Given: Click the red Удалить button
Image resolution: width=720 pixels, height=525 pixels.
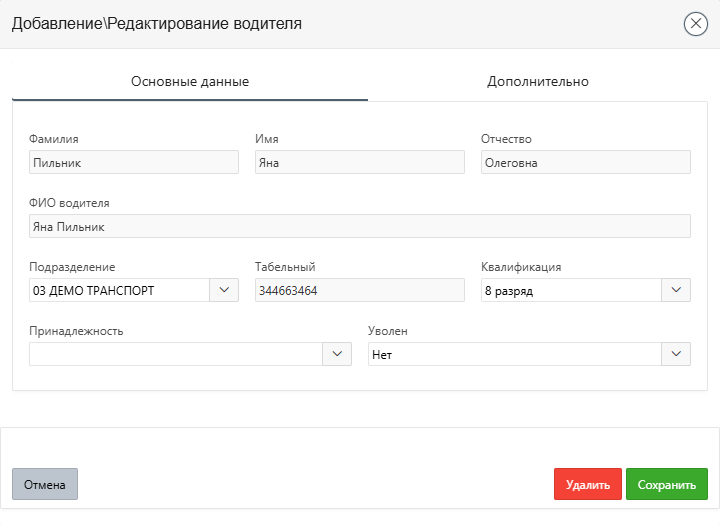Looking at the screenshot, I should pos(588,485).
